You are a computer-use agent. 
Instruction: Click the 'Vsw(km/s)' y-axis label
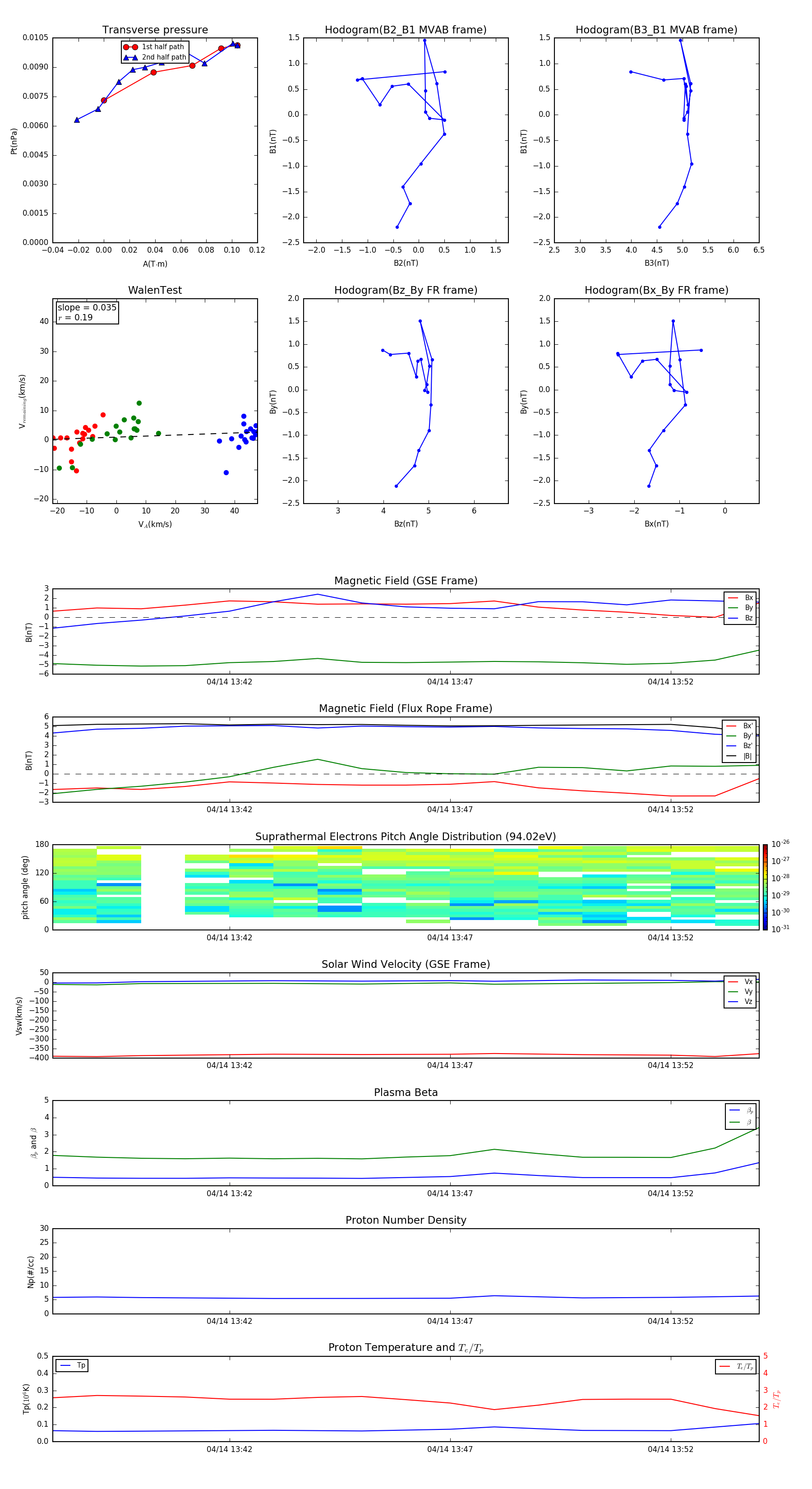pyautogui.click(x=19, y=1016)
